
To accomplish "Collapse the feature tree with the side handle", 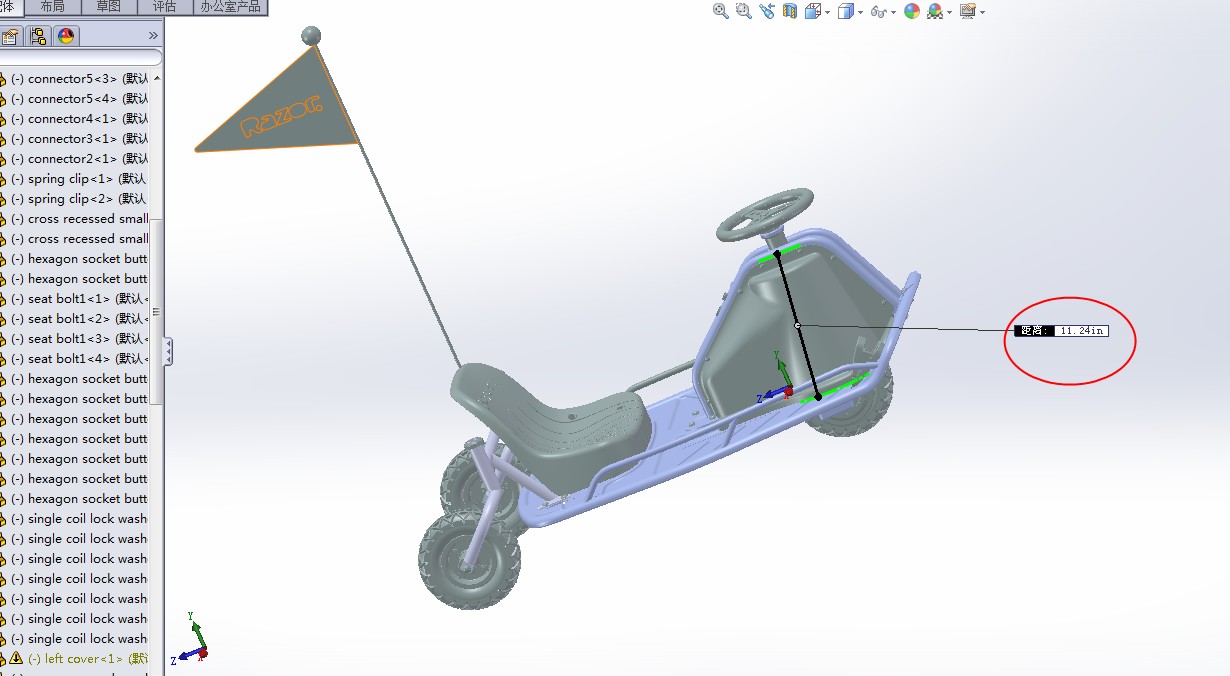I will 168,350.
